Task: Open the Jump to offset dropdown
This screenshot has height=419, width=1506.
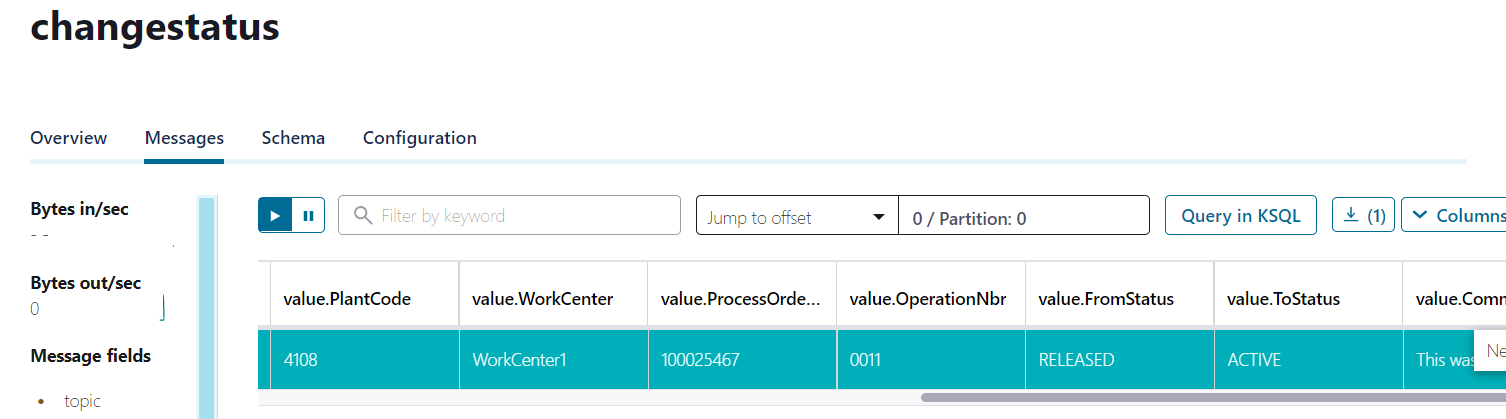Action: tap(797, 216)
